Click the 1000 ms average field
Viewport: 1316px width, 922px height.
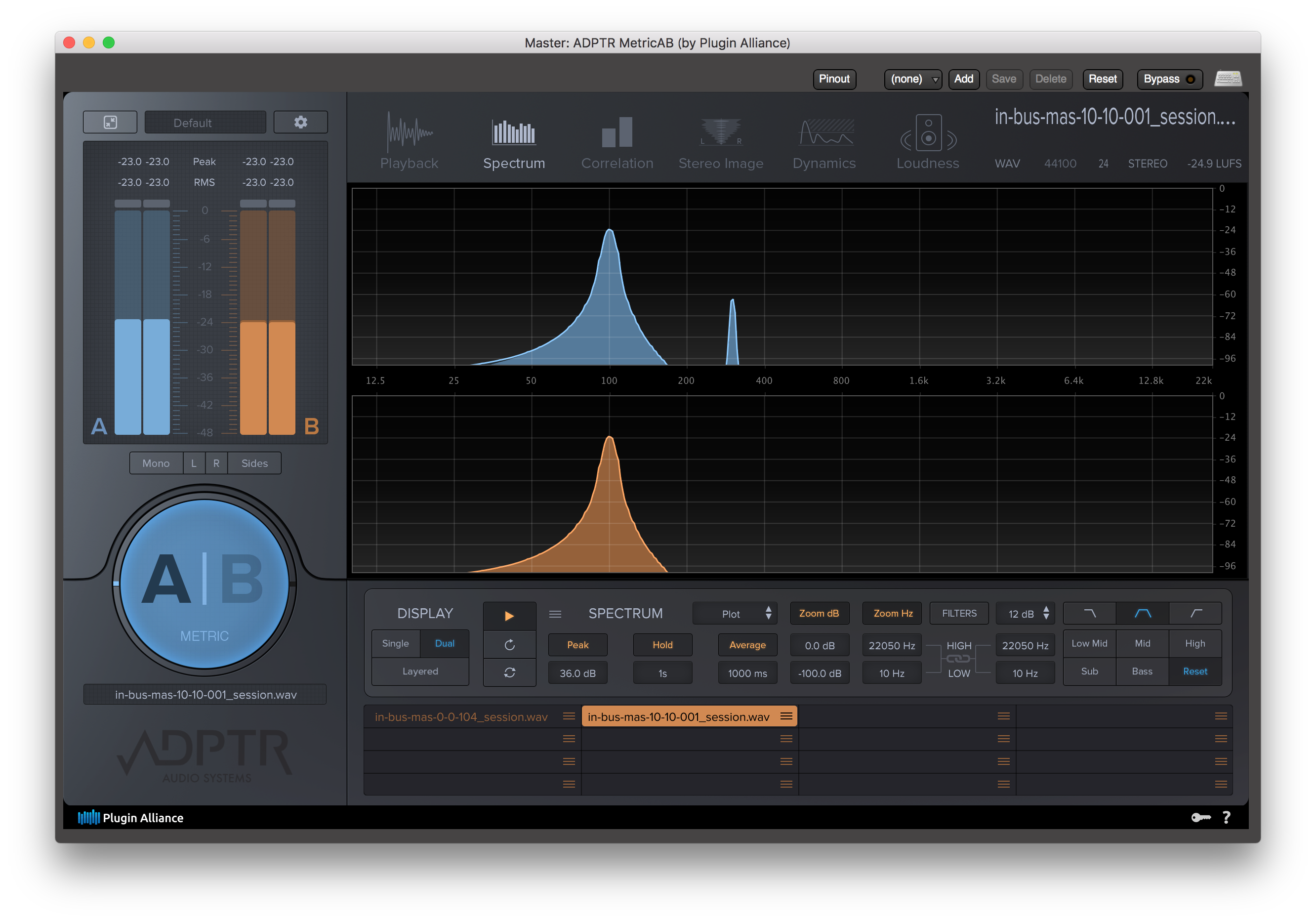(747, 673)
